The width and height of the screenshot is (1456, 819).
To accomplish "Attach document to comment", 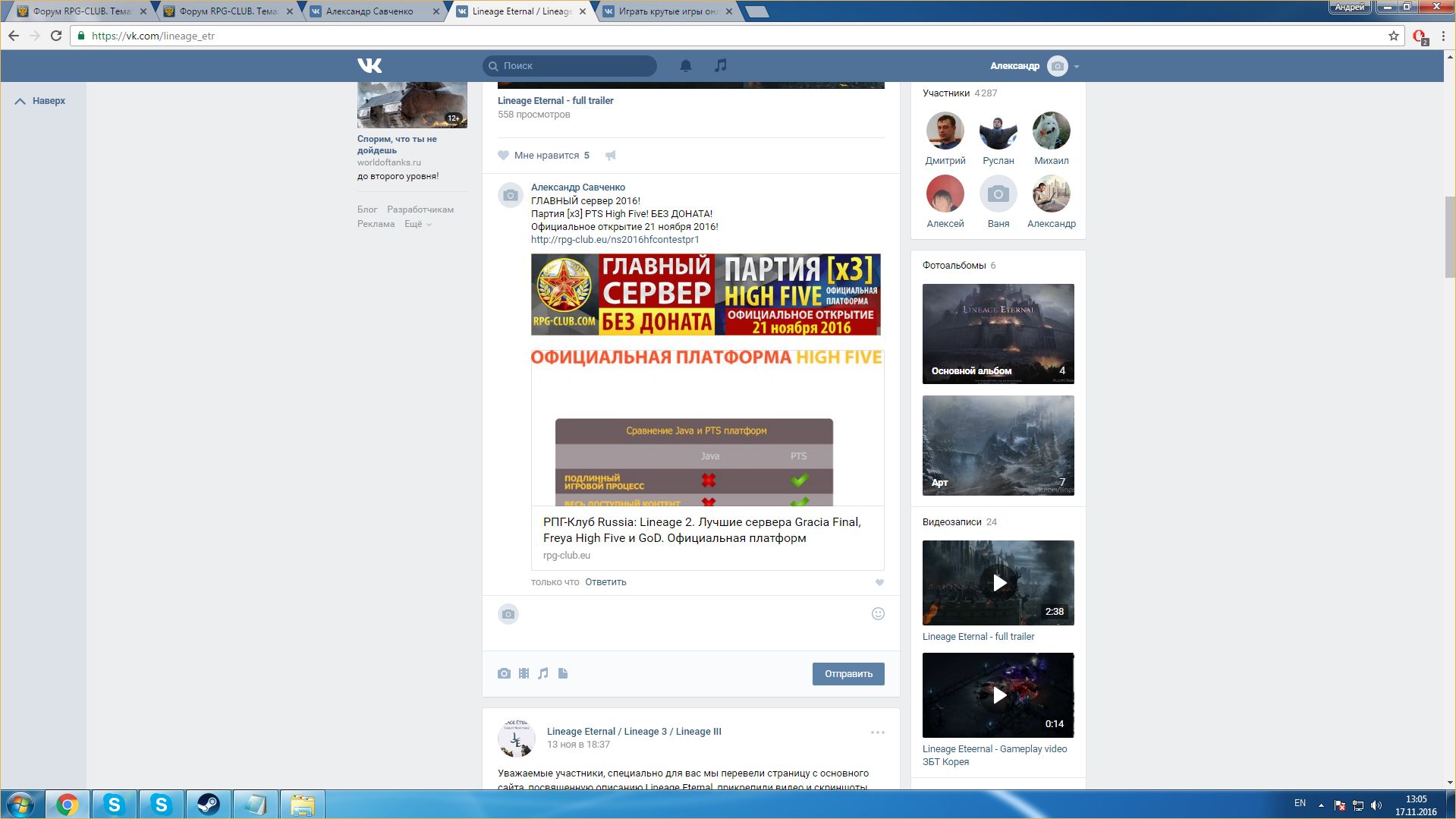I will point(563,673).
